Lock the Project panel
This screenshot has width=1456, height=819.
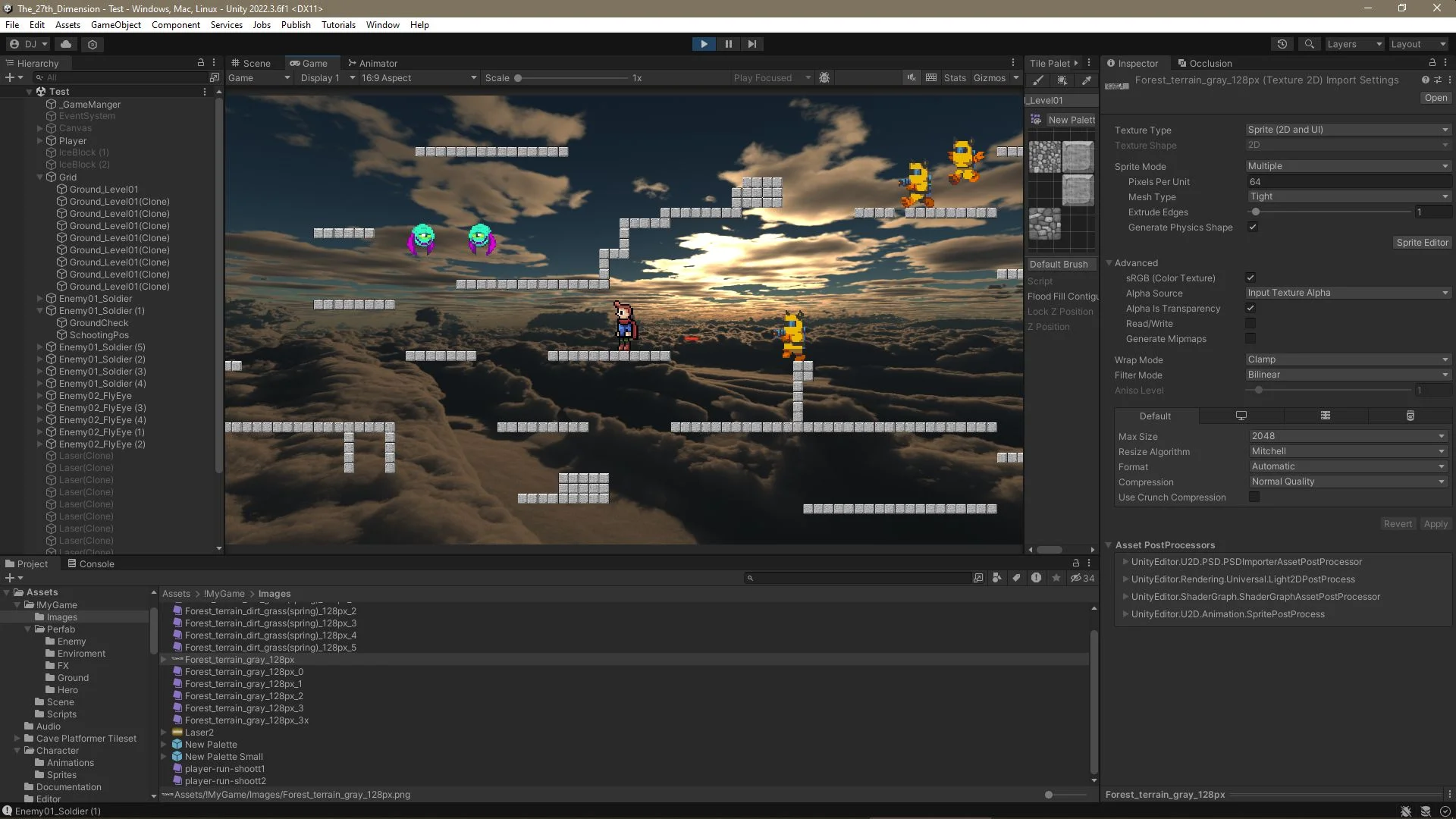click(x=1075, y=563)
